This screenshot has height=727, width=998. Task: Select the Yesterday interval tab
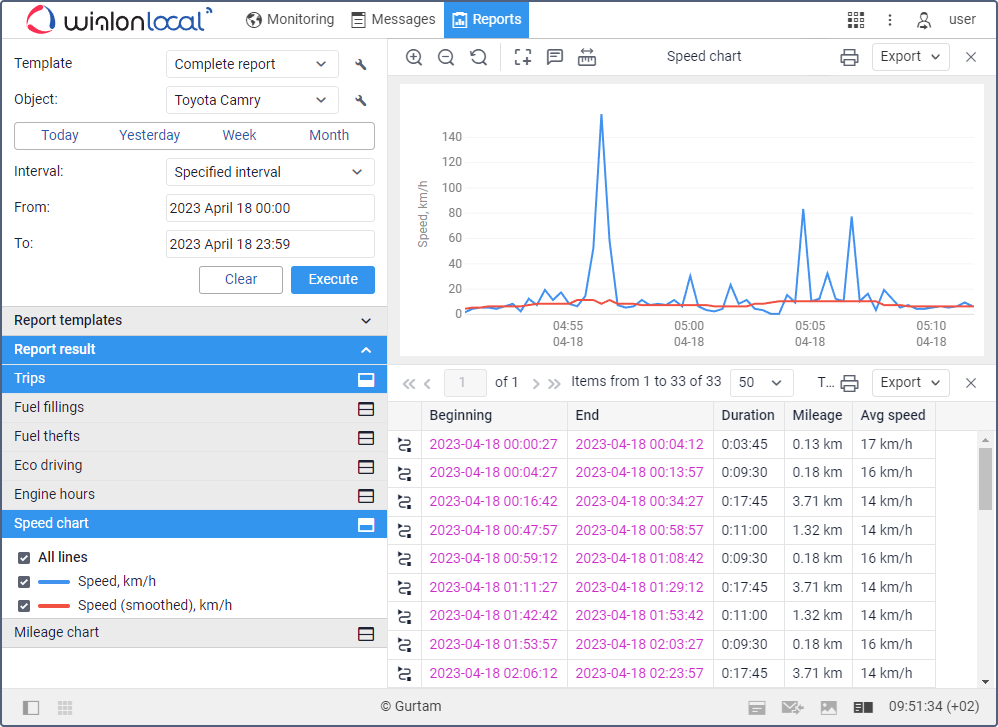click(x=150, y=136)
